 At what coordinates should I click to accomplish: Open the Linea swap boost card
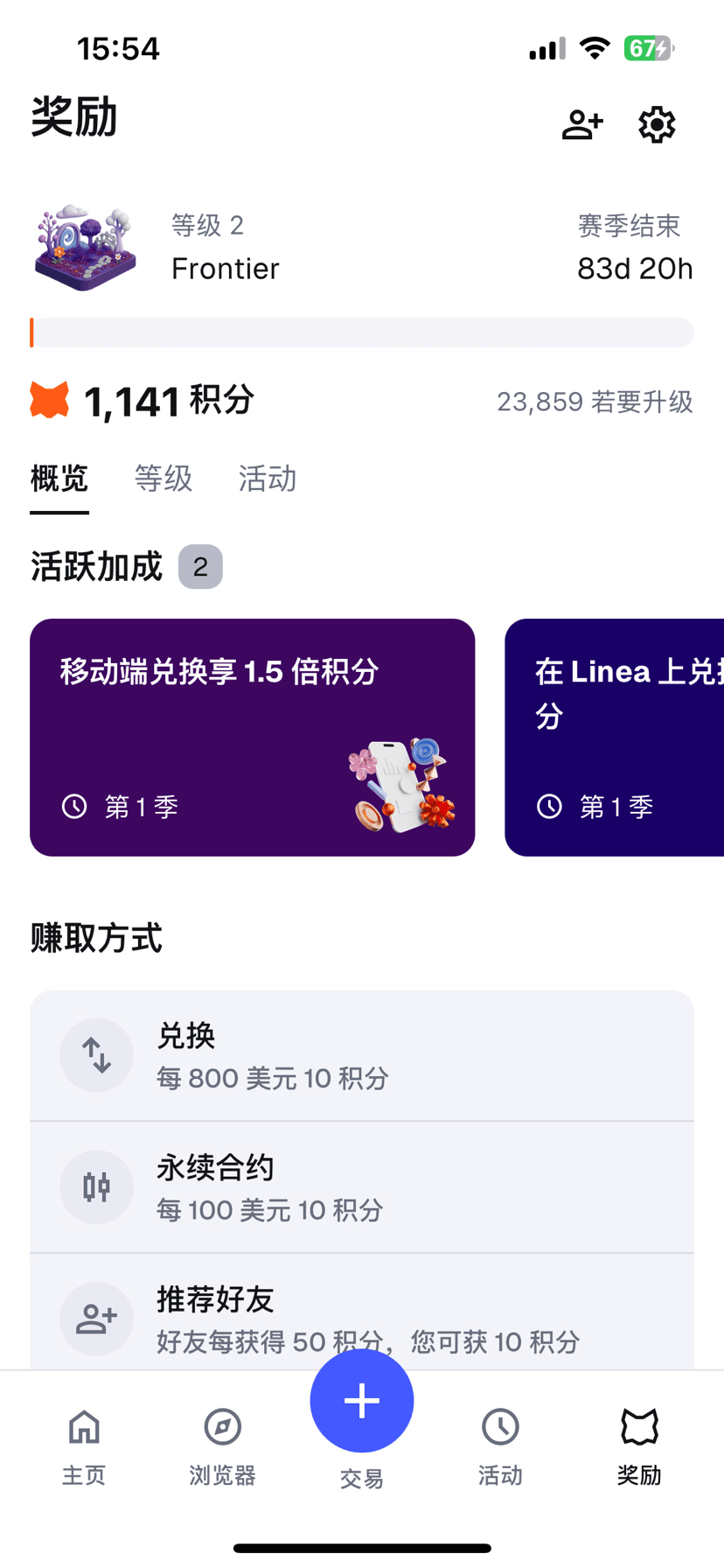pos(615,737)
